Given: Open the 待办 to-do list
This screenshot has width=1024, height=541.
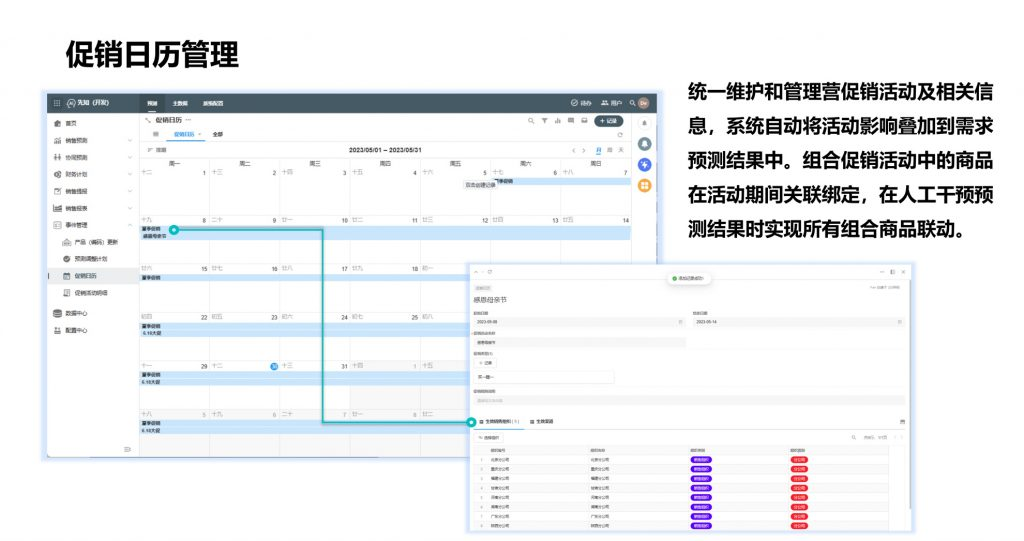Looking at the screenshot, I should [x=581, y=103].
